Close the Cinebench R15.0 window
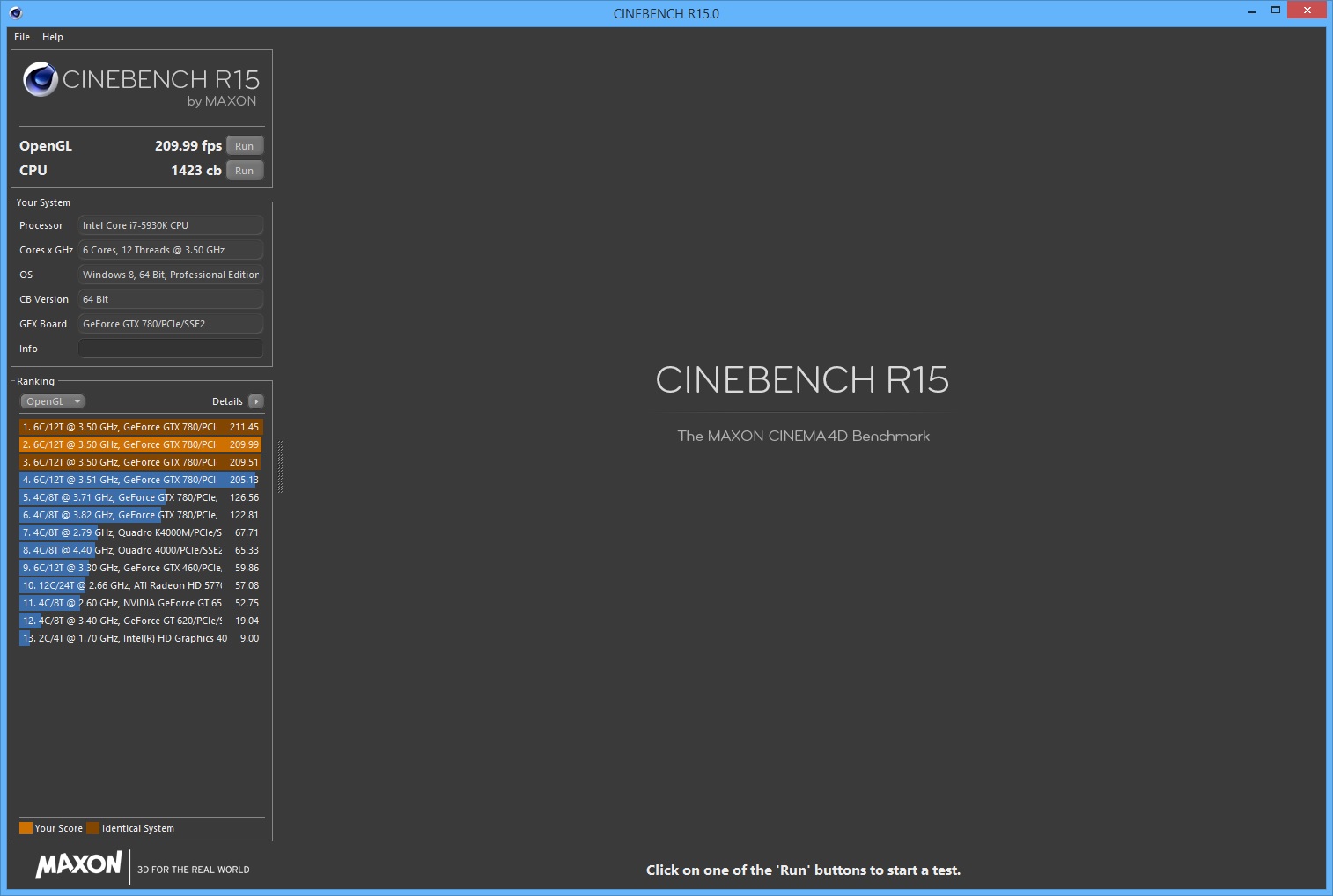 (x=1307, y=10)
